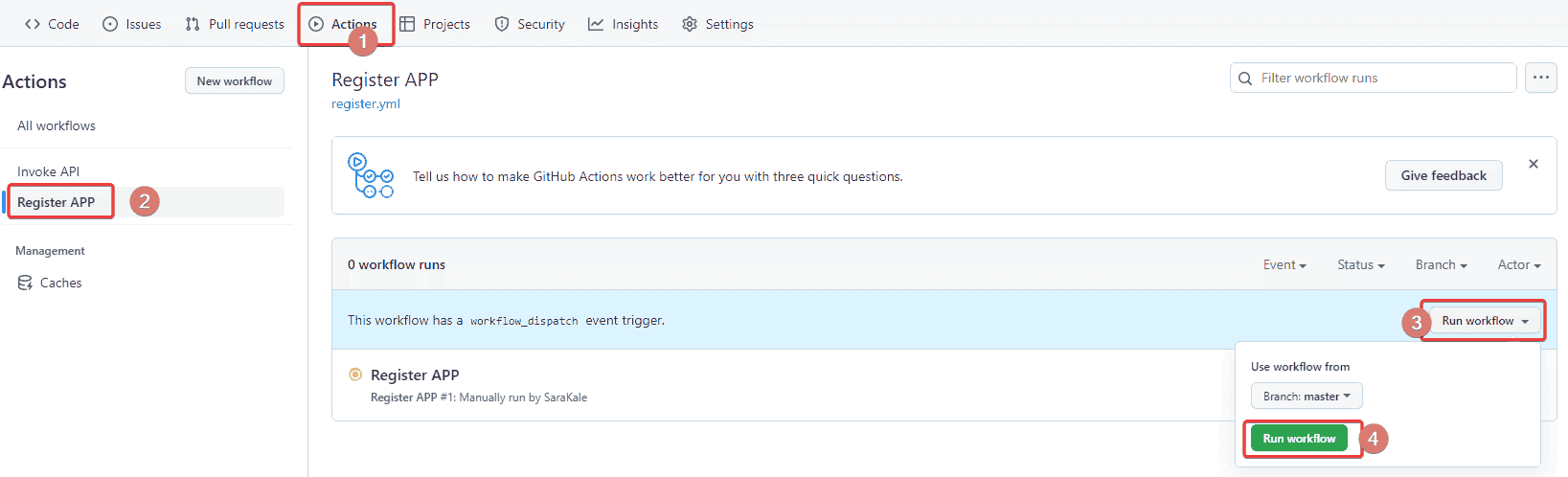Open the Code tab
The image size is (1568, 477).
click(52, 24)
